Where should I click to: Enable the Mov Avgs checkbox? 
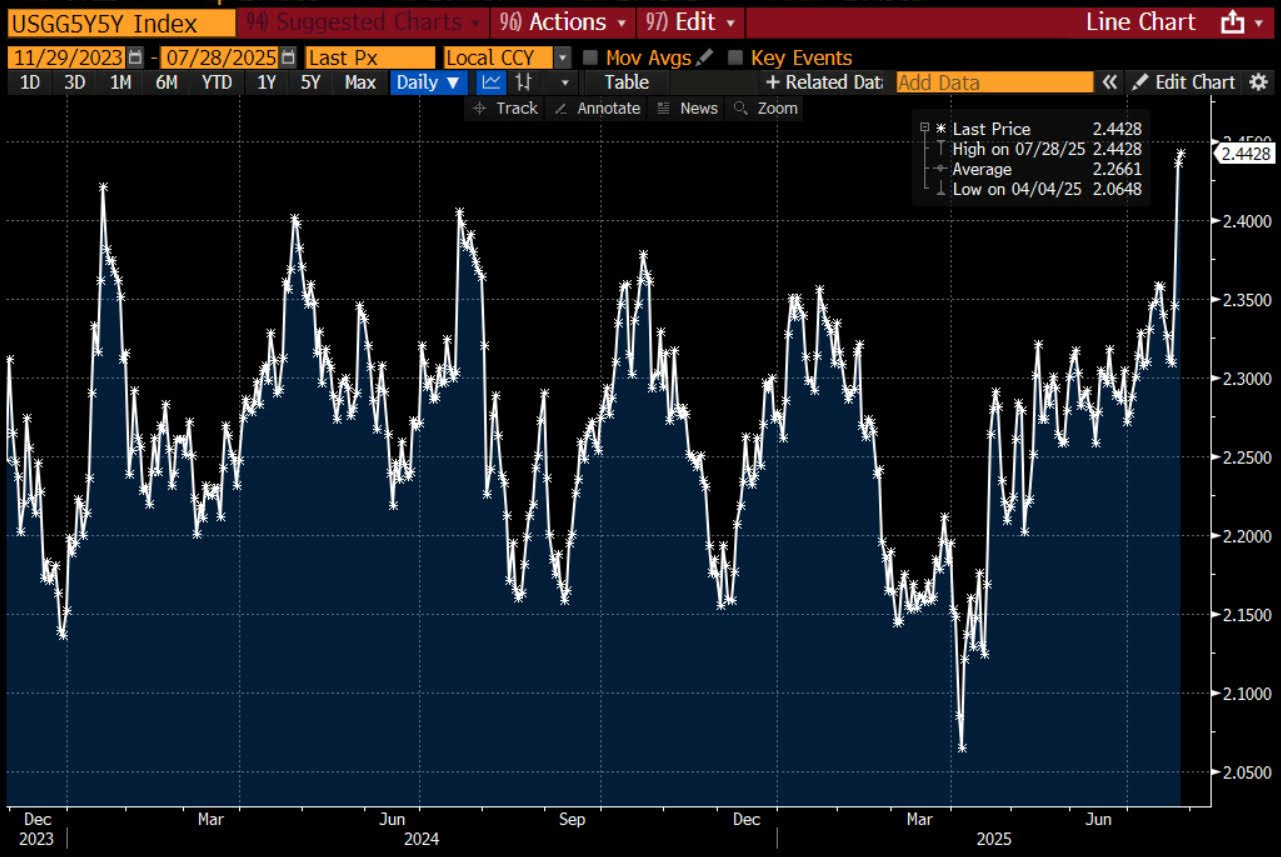pos(590,58)
